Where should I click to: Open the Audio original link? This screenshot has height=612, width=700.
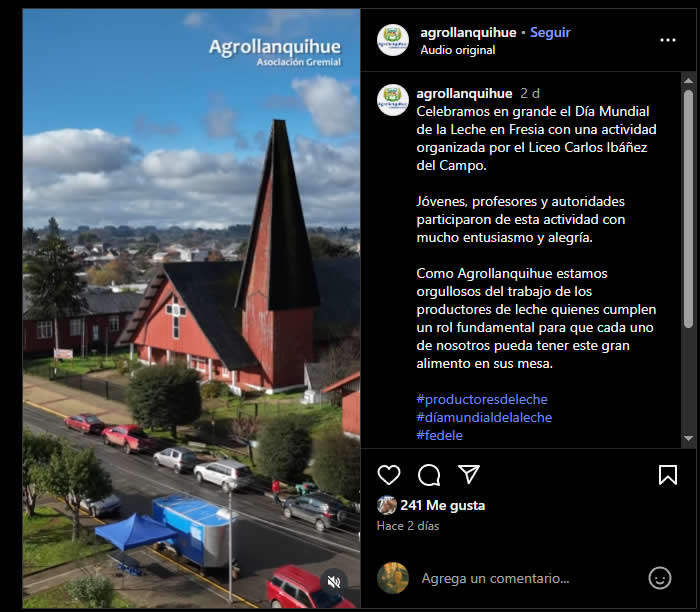click(x=458, y=50)
